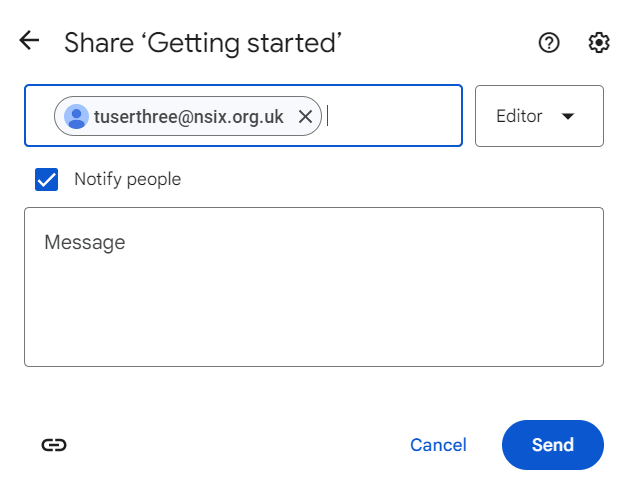Open the help question mark icon

point(548,42)
